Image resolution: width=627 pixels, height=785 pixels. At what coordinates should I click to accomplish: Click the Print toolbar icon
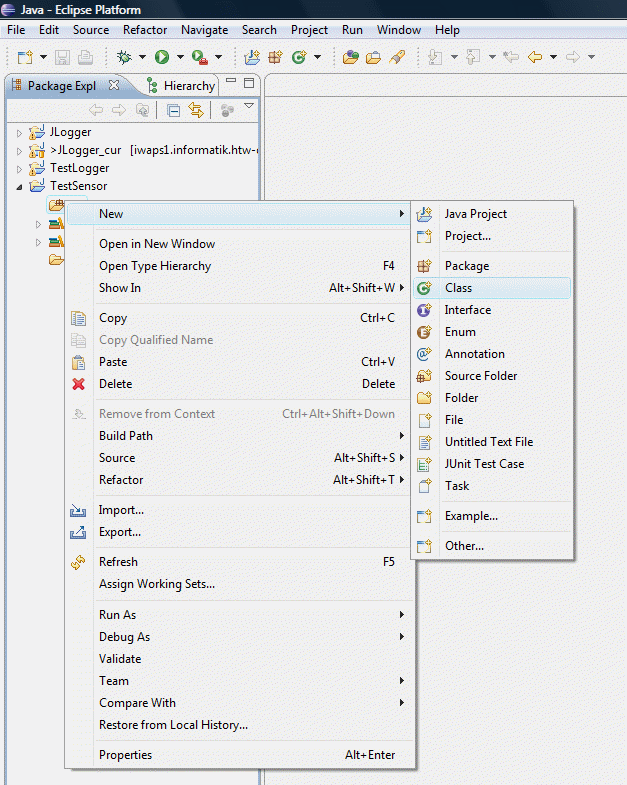[85, 57]
